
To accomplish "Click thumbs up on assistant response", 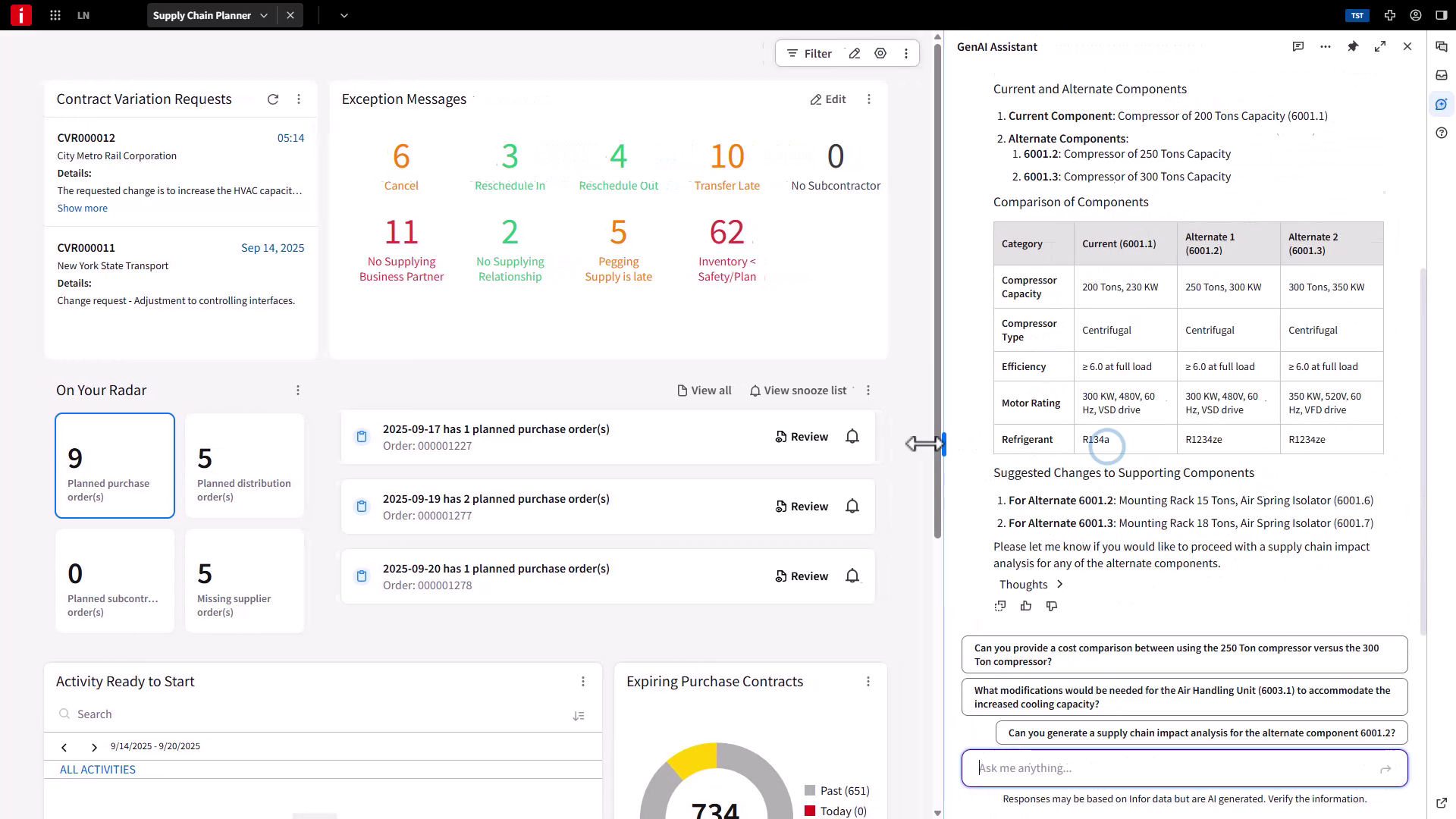I will pos(1026,606).
